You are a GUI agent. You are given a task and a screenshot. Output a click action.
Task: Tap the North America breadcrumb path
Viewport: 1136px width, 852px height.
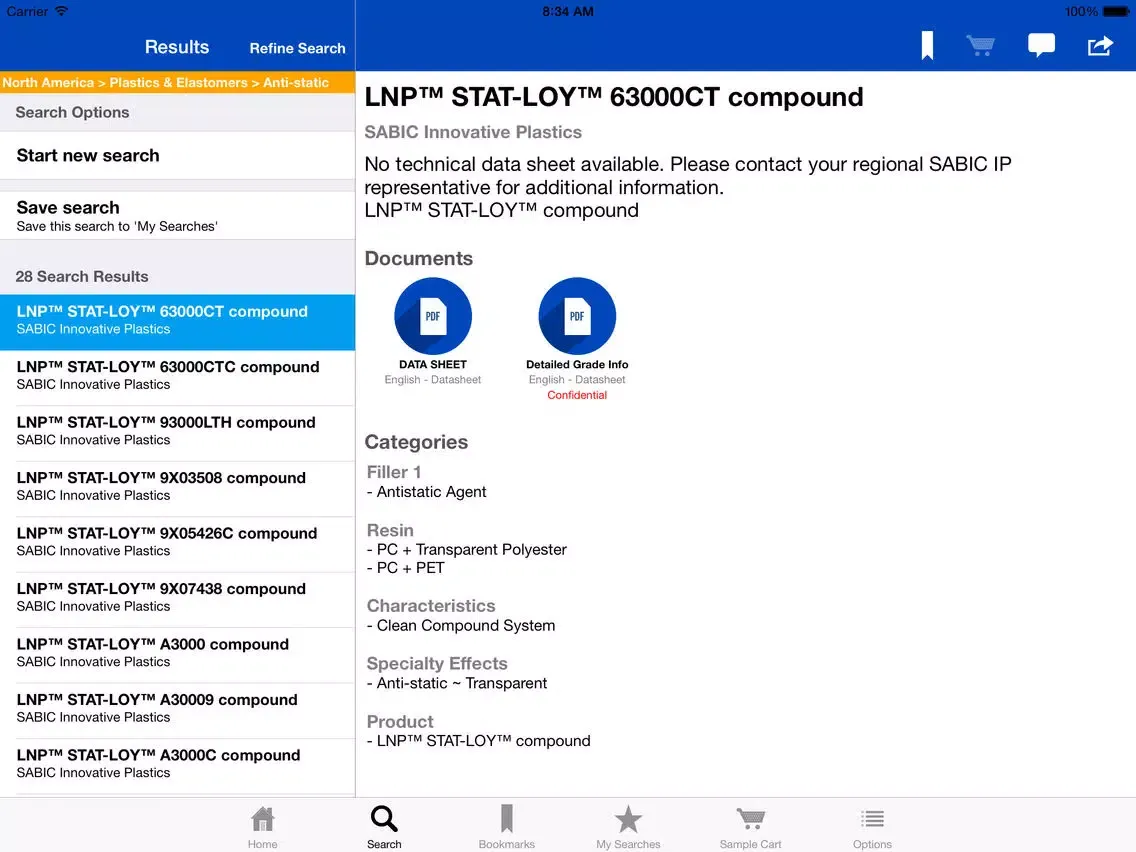pos(165,83)
